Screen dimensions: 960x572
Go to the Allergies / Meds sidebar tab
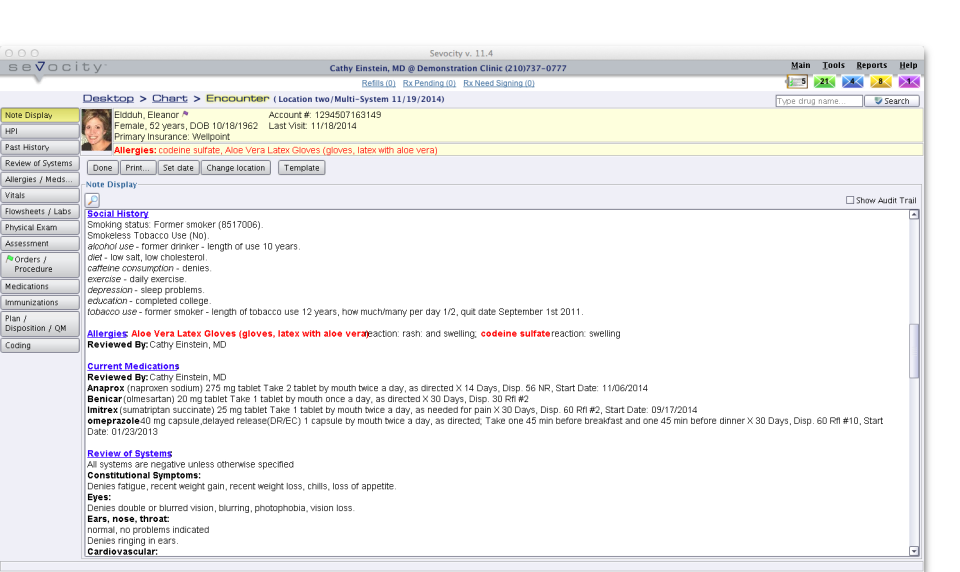(40, 179)
